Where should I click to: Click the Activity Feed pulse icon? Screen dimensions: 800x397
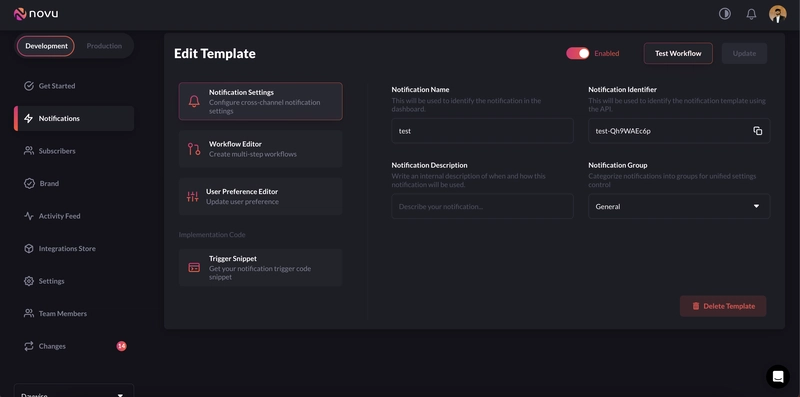(x=29, y=216)
